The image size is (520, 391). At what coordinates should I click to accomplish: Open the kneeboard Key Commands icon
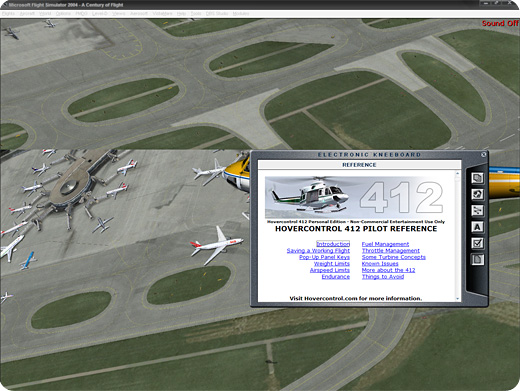pyautogui.click(x=477, y=227)
